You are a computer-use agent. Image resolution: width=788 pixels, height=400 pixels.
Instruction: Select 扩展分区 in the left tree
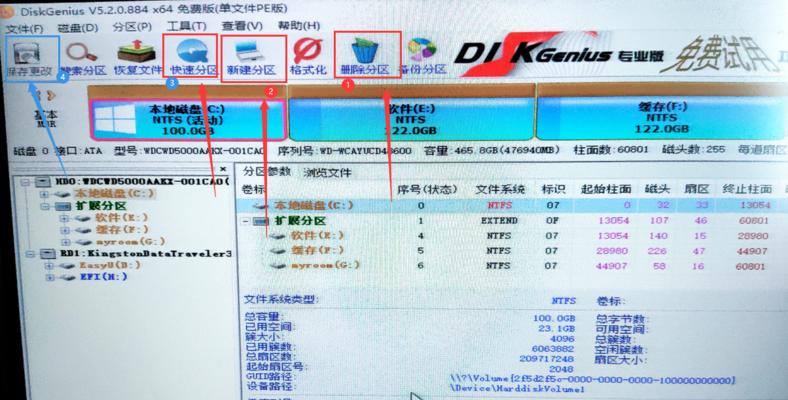pos(101,206)
